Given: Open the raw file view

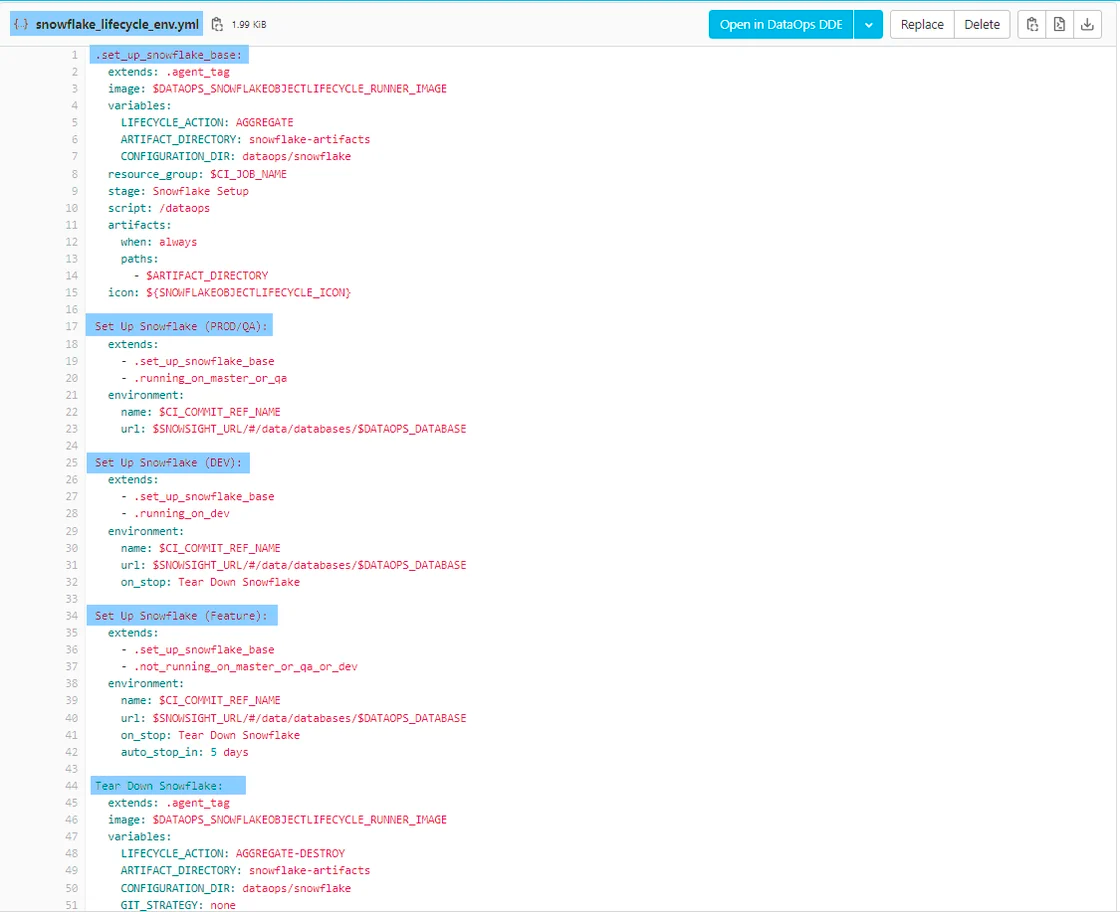Looking at the screenshot, I should pyautogui.click(x=1059, y=24).
